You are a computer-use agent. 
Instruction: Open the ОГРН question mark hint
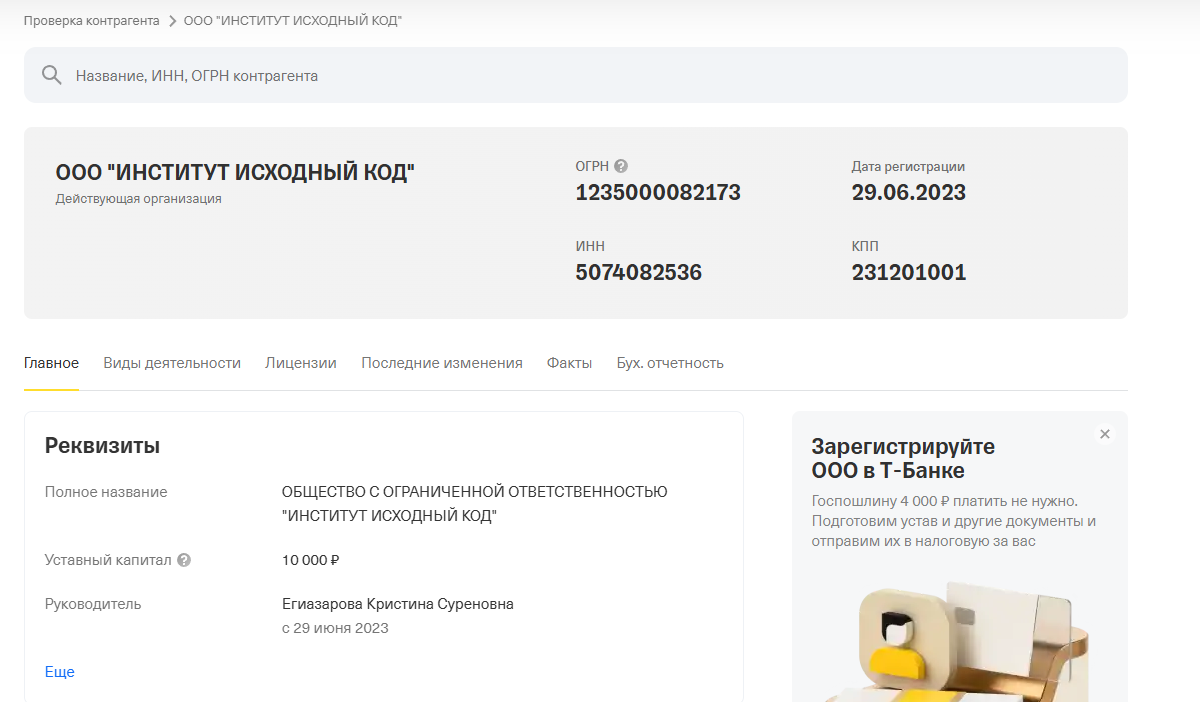pyautogui.click(x=623, y=166)
